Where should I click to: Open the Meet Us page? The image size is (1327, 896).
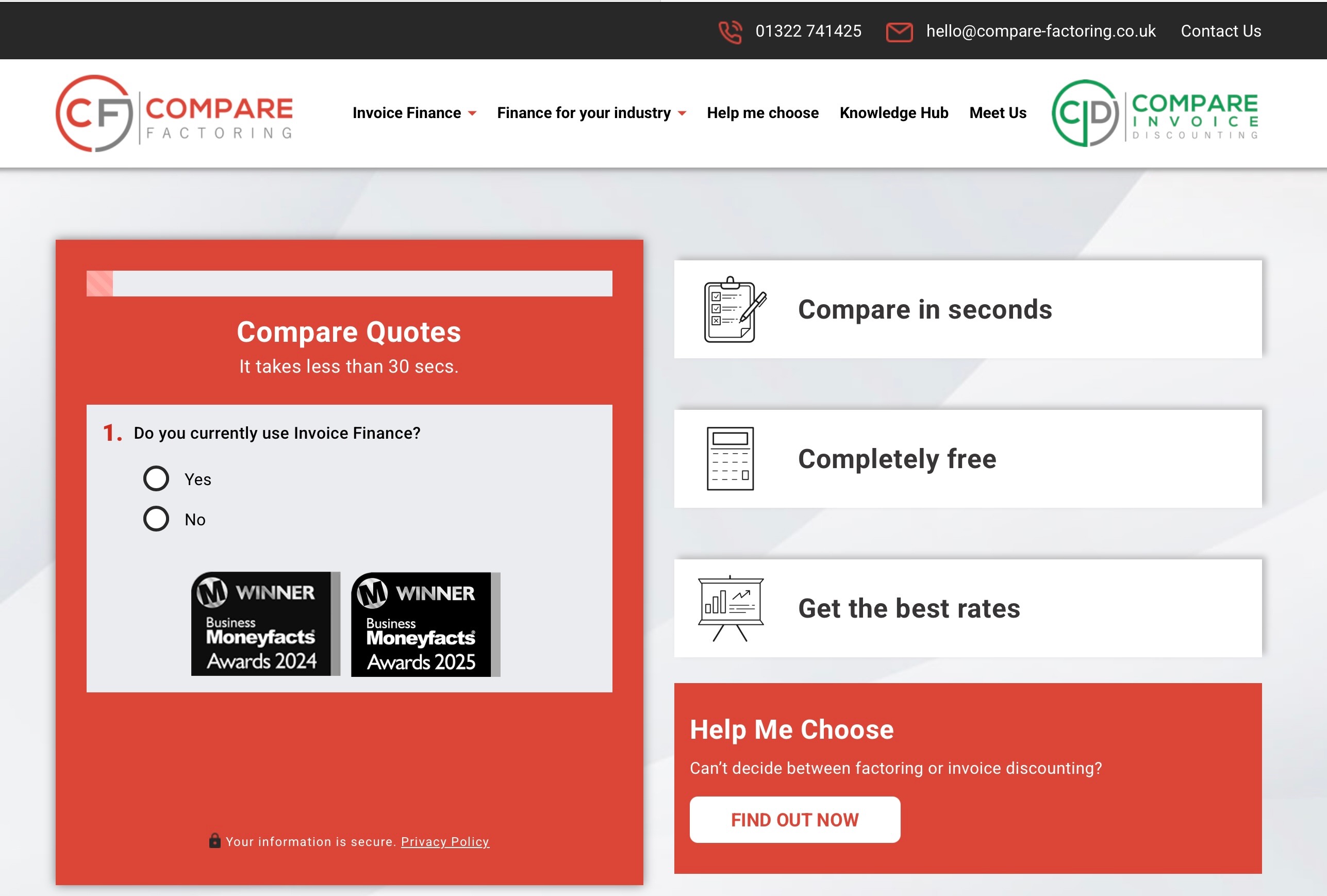point(998,113)
